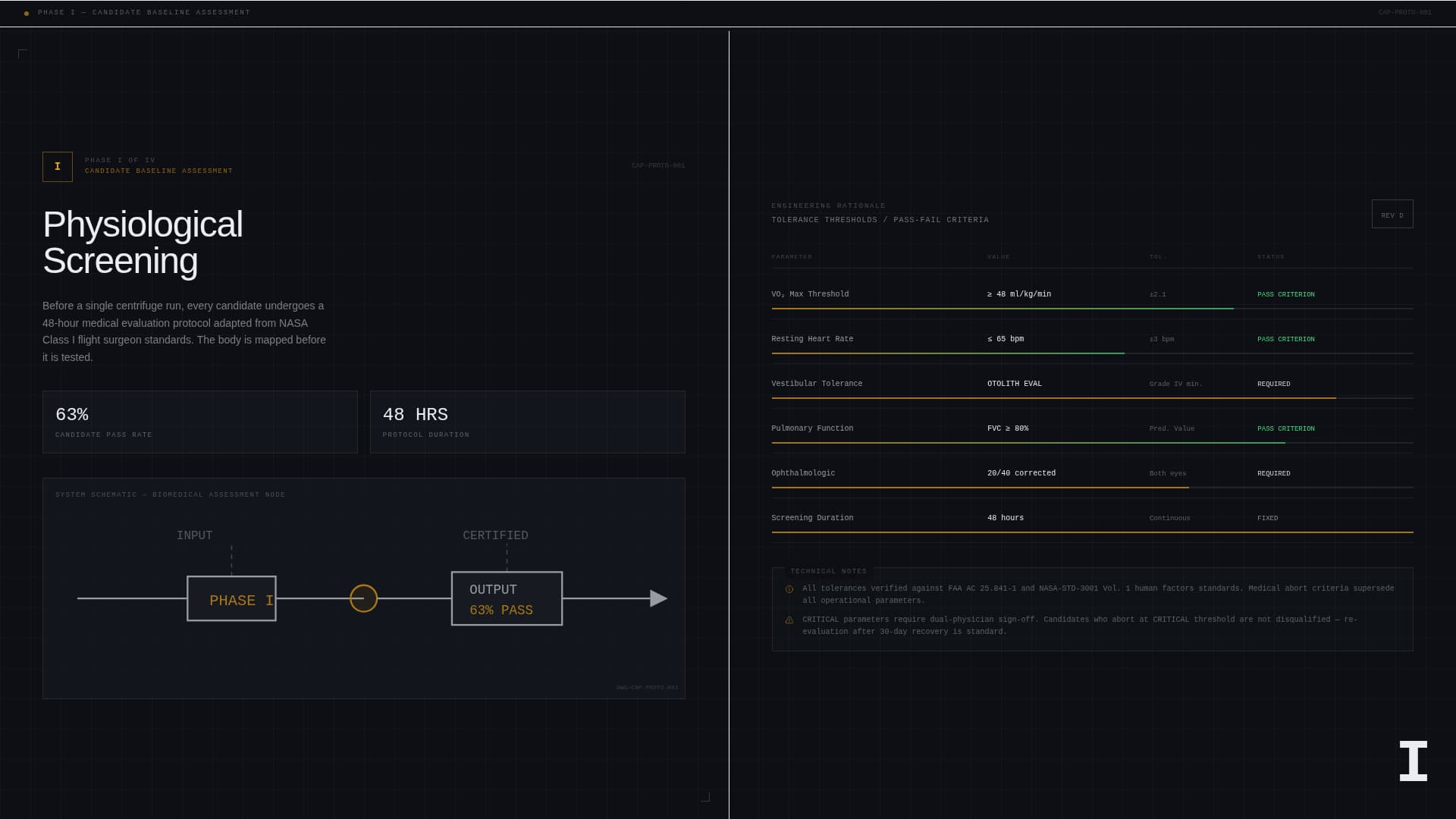Viewport: 1456px width, 819px height.
Task: Click the warning triangle beside CRITICAL note
Action: pyautogui.click(x=789, y=620)
